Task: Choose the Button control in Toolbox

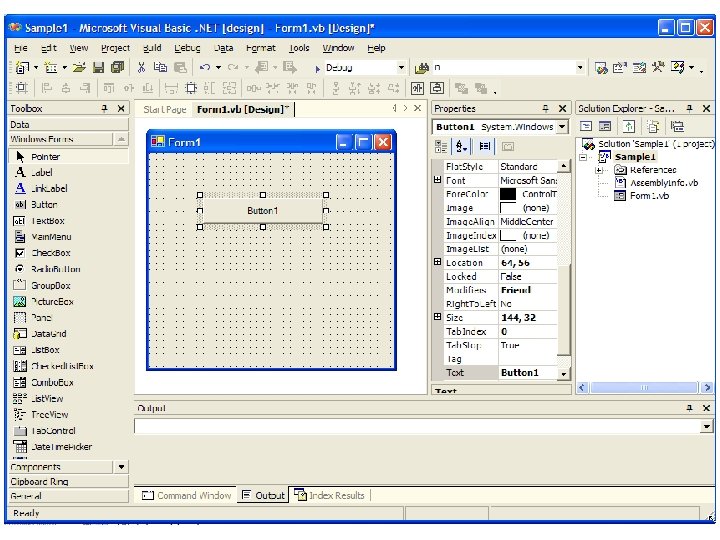Action: (x=68, y=205)
